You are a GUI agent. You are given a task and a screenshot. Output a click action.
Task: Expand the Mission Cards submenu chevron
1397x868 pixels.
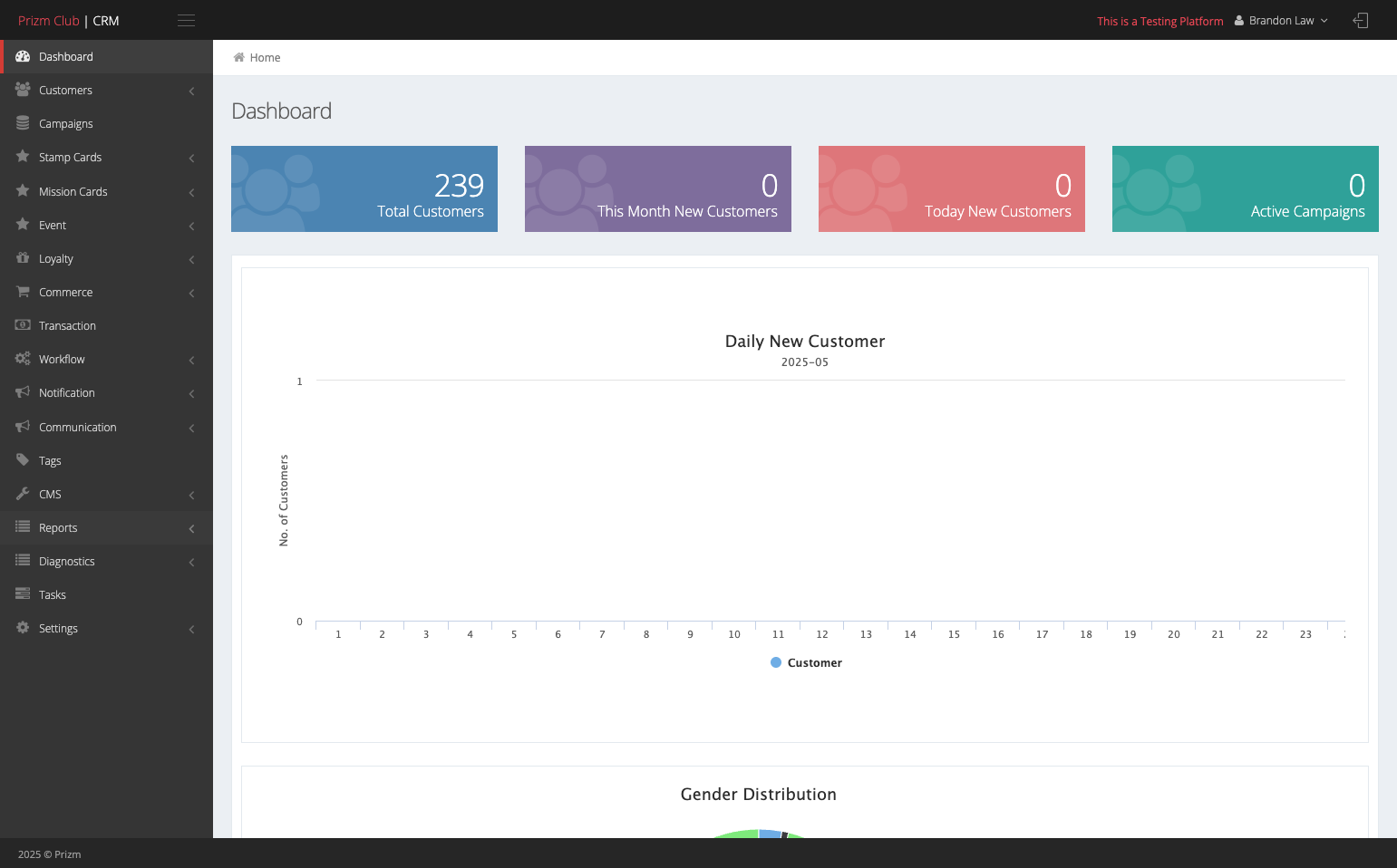coord(191,192)
